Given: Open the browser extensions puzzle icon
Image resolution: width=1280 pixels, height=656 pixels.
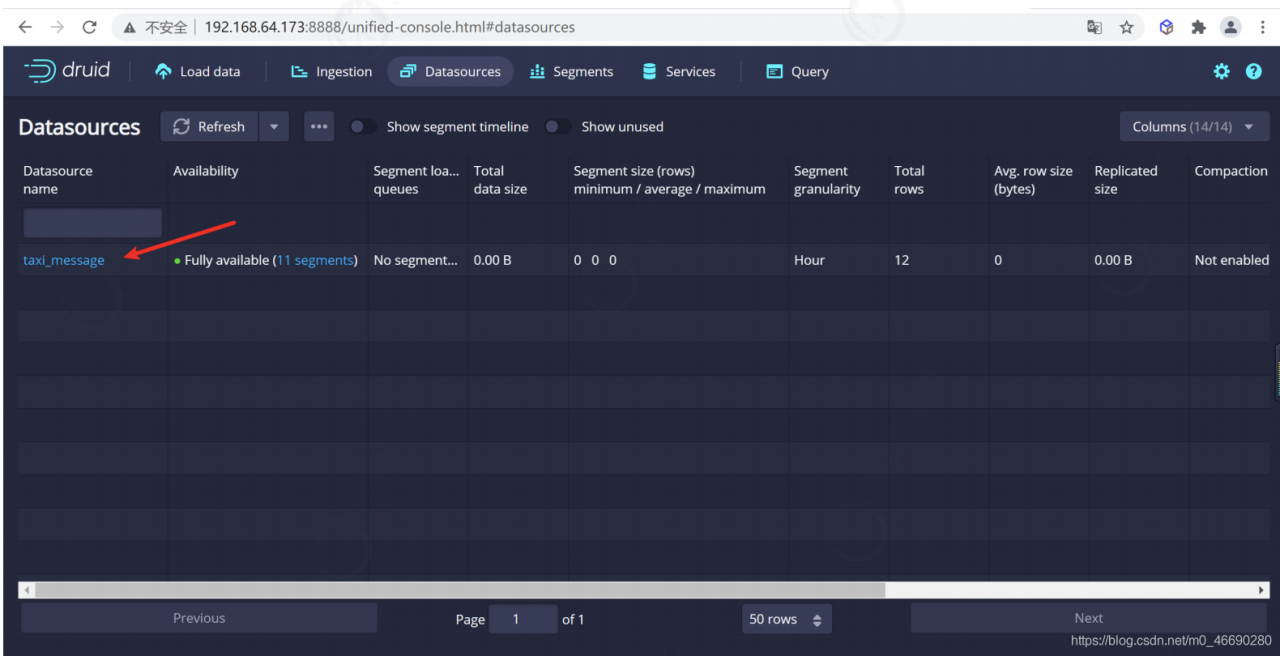Looking at the screenshot, I should [x=1198, y=27].
